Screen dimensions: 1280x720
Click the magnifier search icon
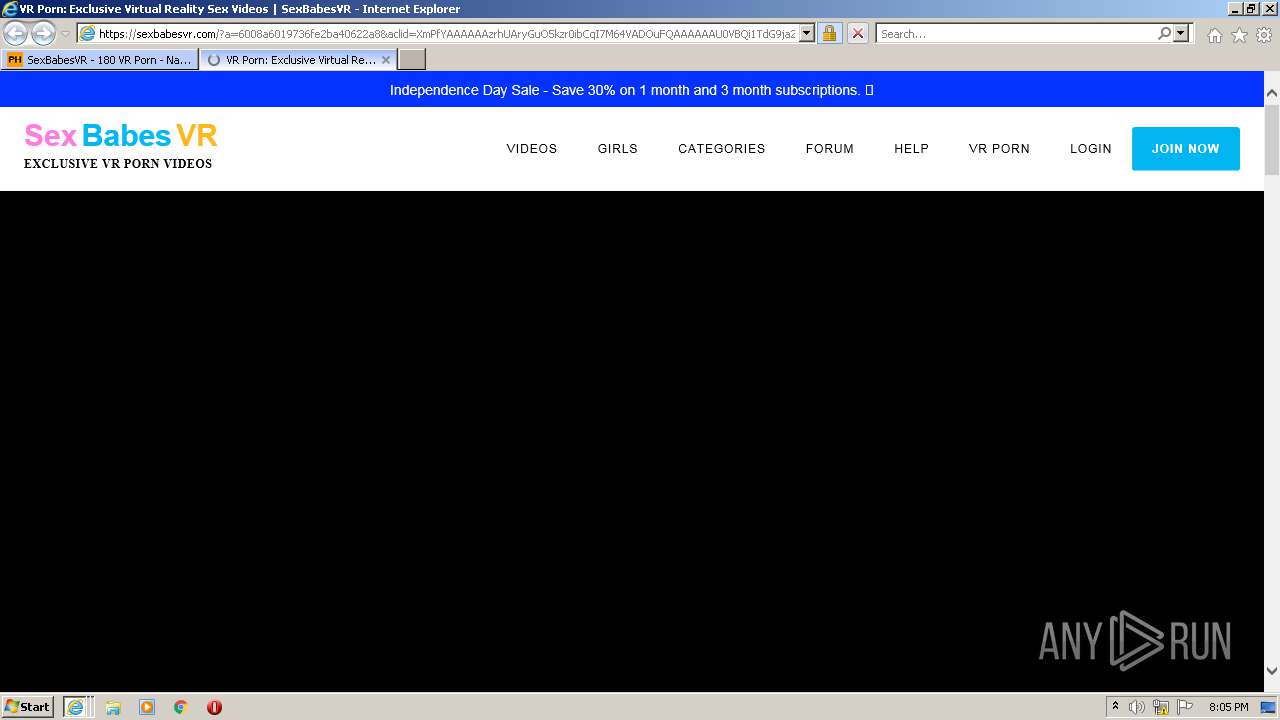(x=1164, y=34)
